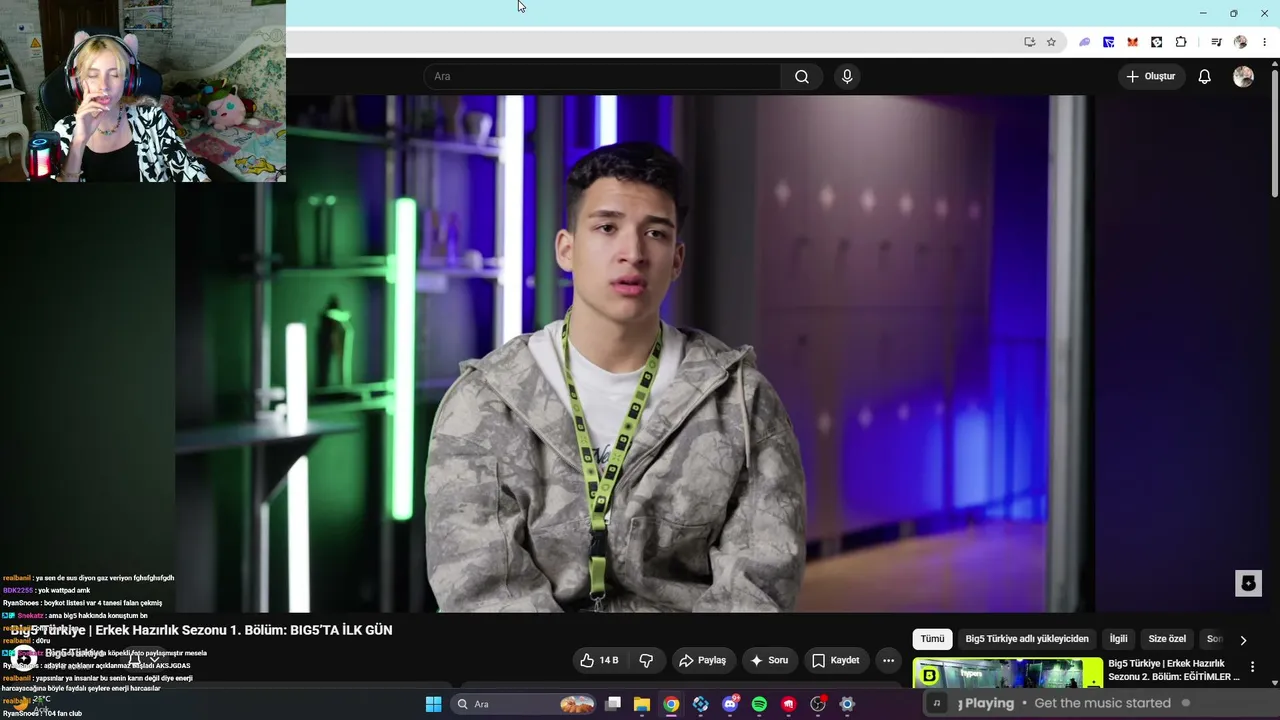Open the Soru ask button
1280x720 pixels.
tap(770, 660)
